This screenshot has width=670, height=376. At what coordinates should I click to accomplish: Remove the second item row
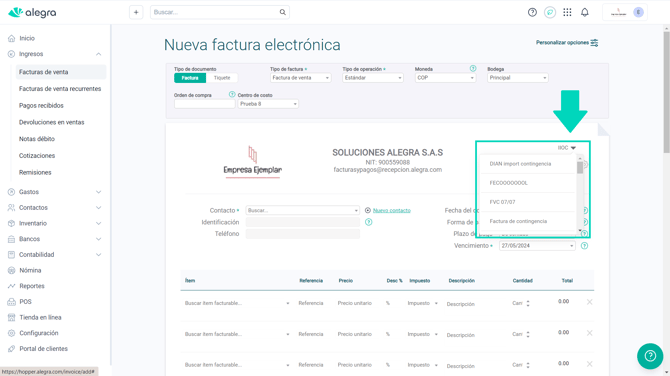(x=589, y=333)
